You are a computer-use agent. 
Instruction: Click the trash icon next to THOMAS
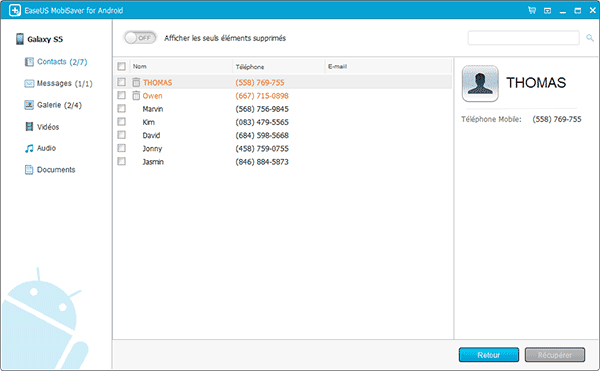[x=136, y=82]
